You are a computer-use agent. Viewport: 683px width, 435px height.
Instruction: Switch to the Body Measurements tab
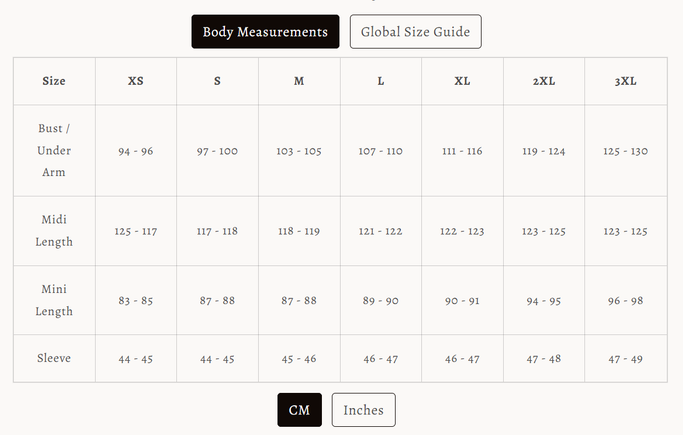(x=265, y=32)
